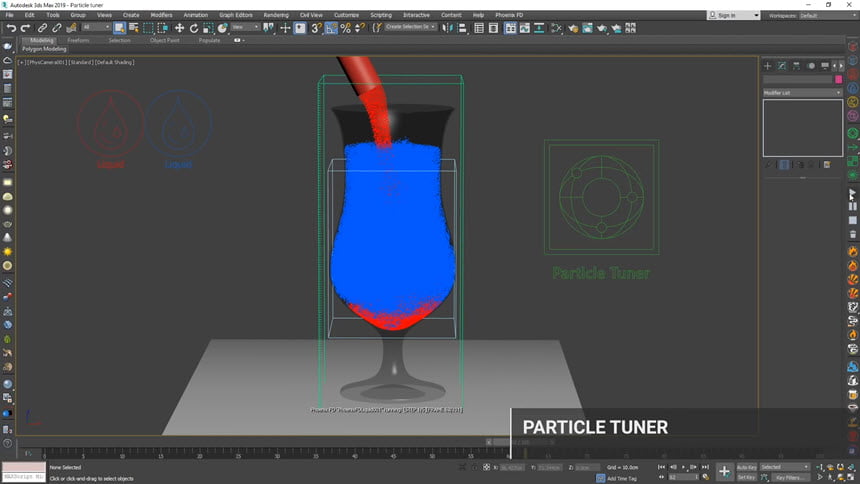Open the Modifiers menu
This screenshot has width=860, height=484.
coord(161,15)
